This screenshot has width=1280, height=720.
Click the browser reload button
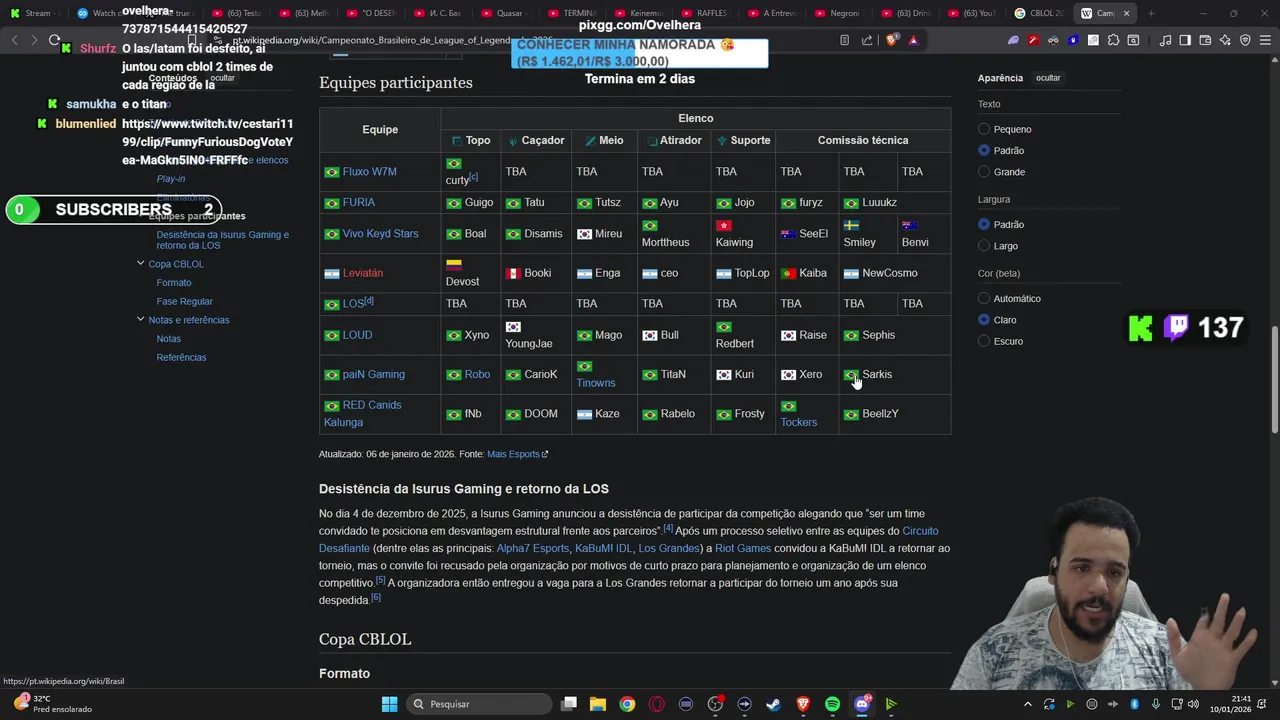54,40
